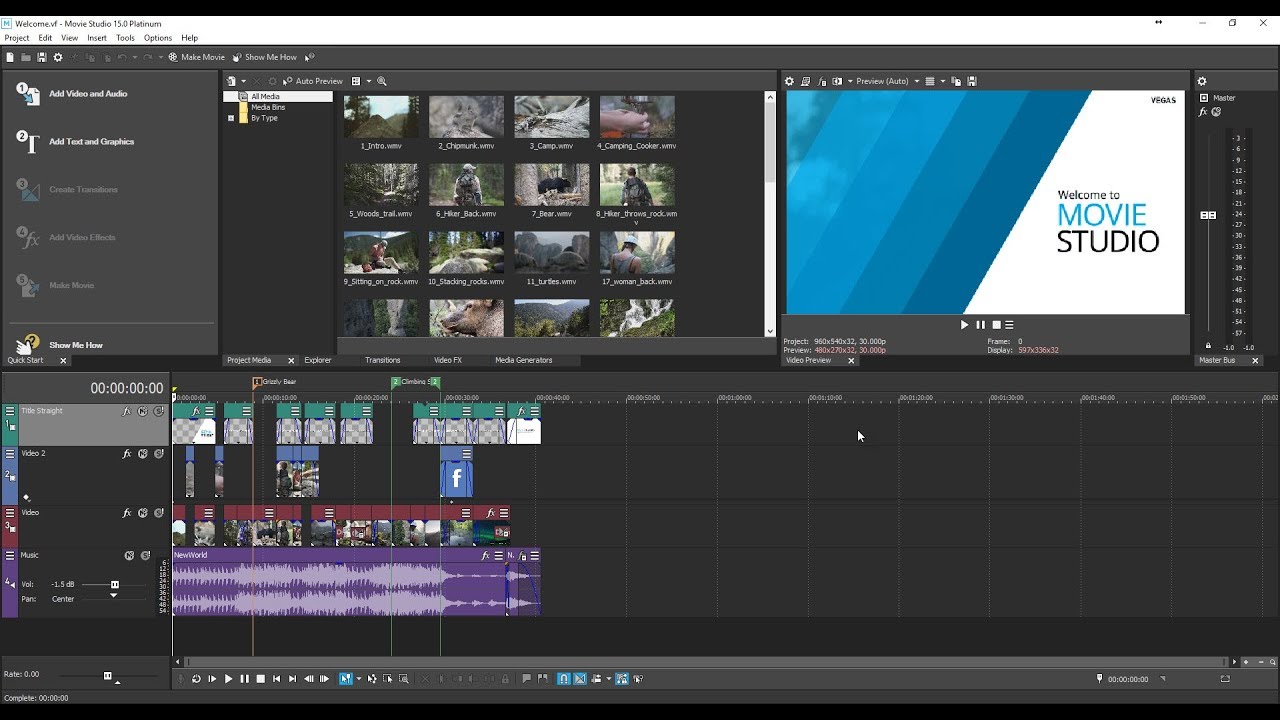Mute the Video 2 track
The height and width of the screenshot is (720, 1280).
143,453
